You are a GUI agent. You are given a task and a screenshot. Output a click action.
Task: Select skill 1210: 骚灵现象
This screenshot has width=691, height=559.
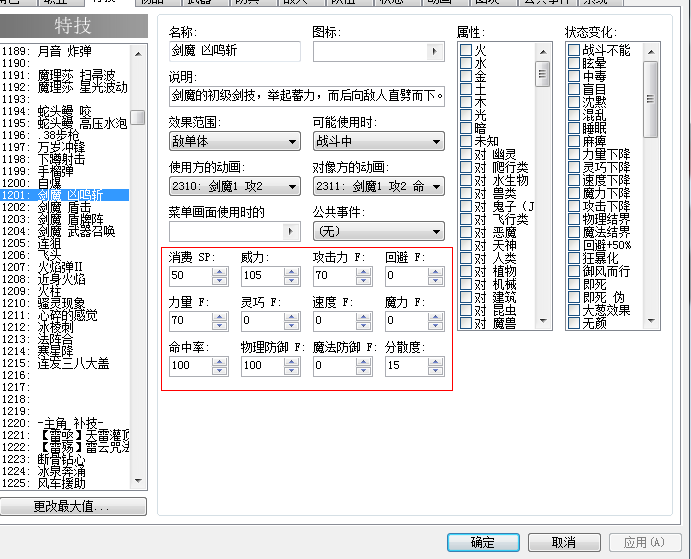64,303
